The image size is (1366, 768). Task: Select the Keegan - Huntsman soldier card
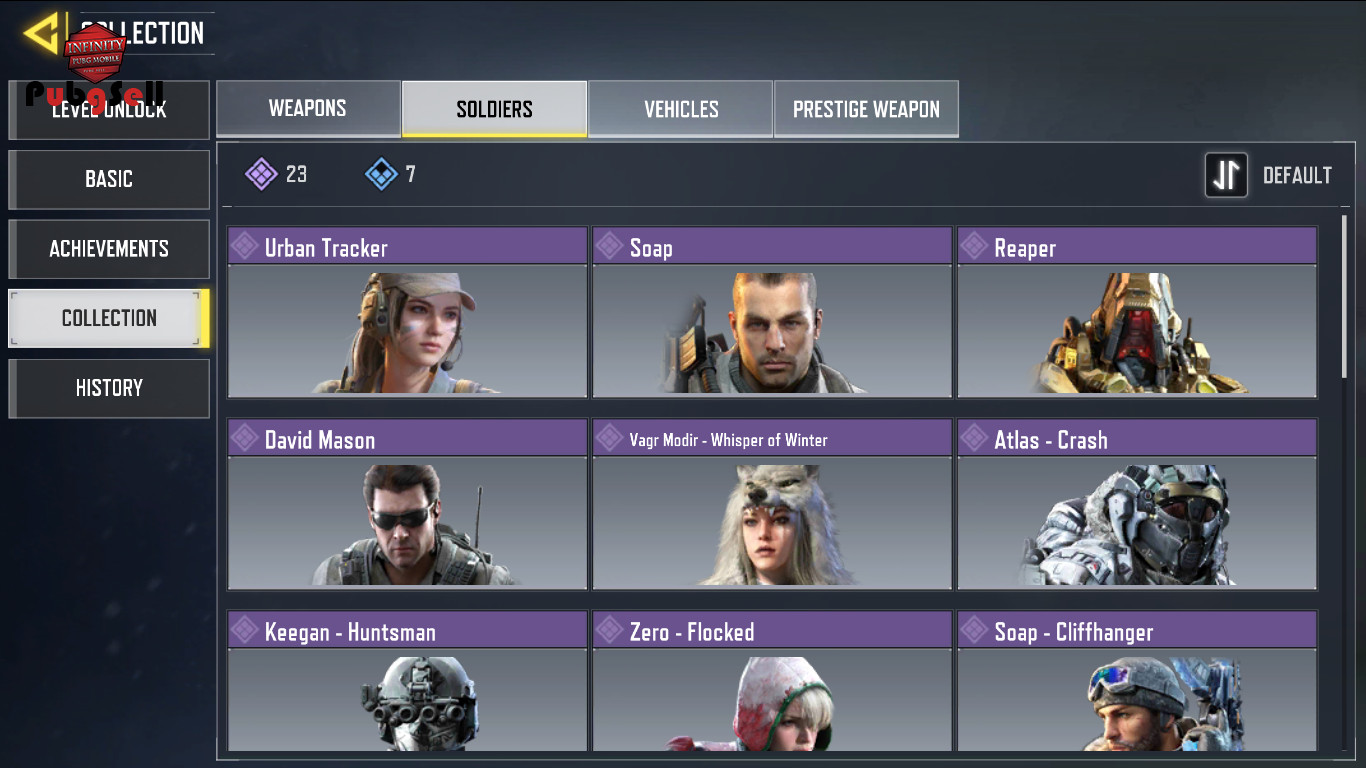[x=407, y=681]
